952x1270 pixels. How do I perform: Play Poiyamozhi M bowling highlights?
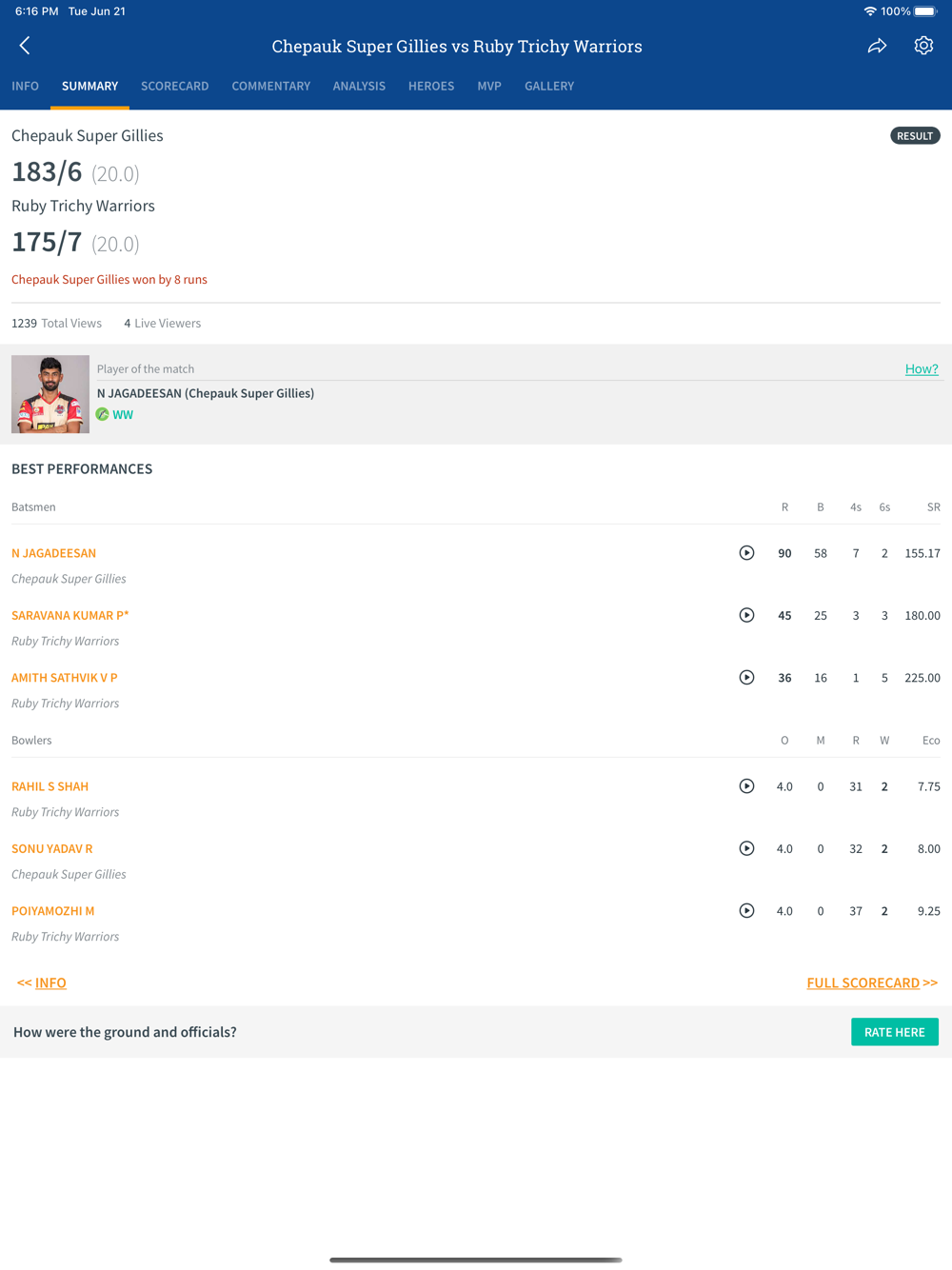[x=747, y=911]
